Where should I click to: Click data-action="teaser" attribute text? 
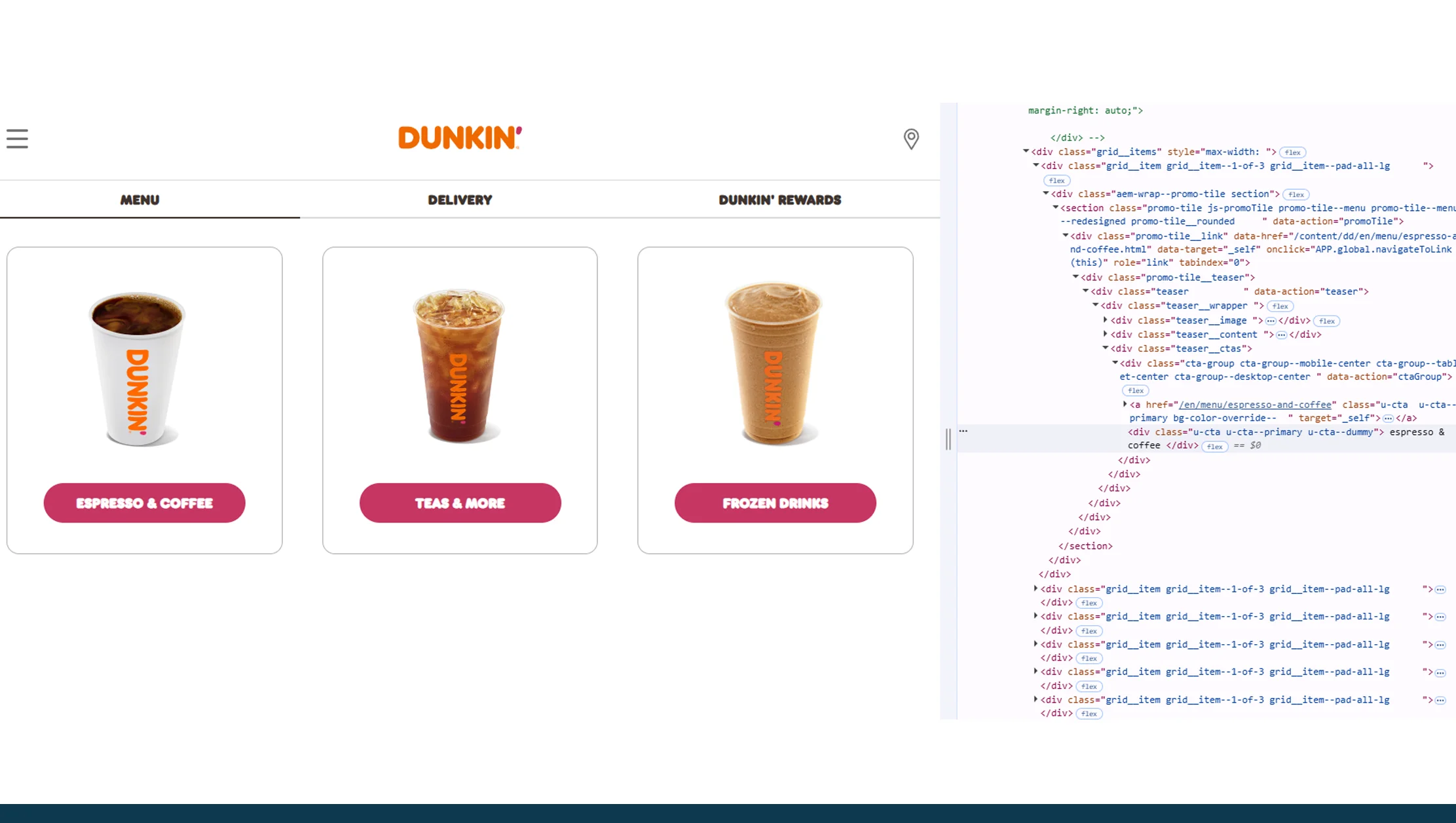[x=1309, y=291]
